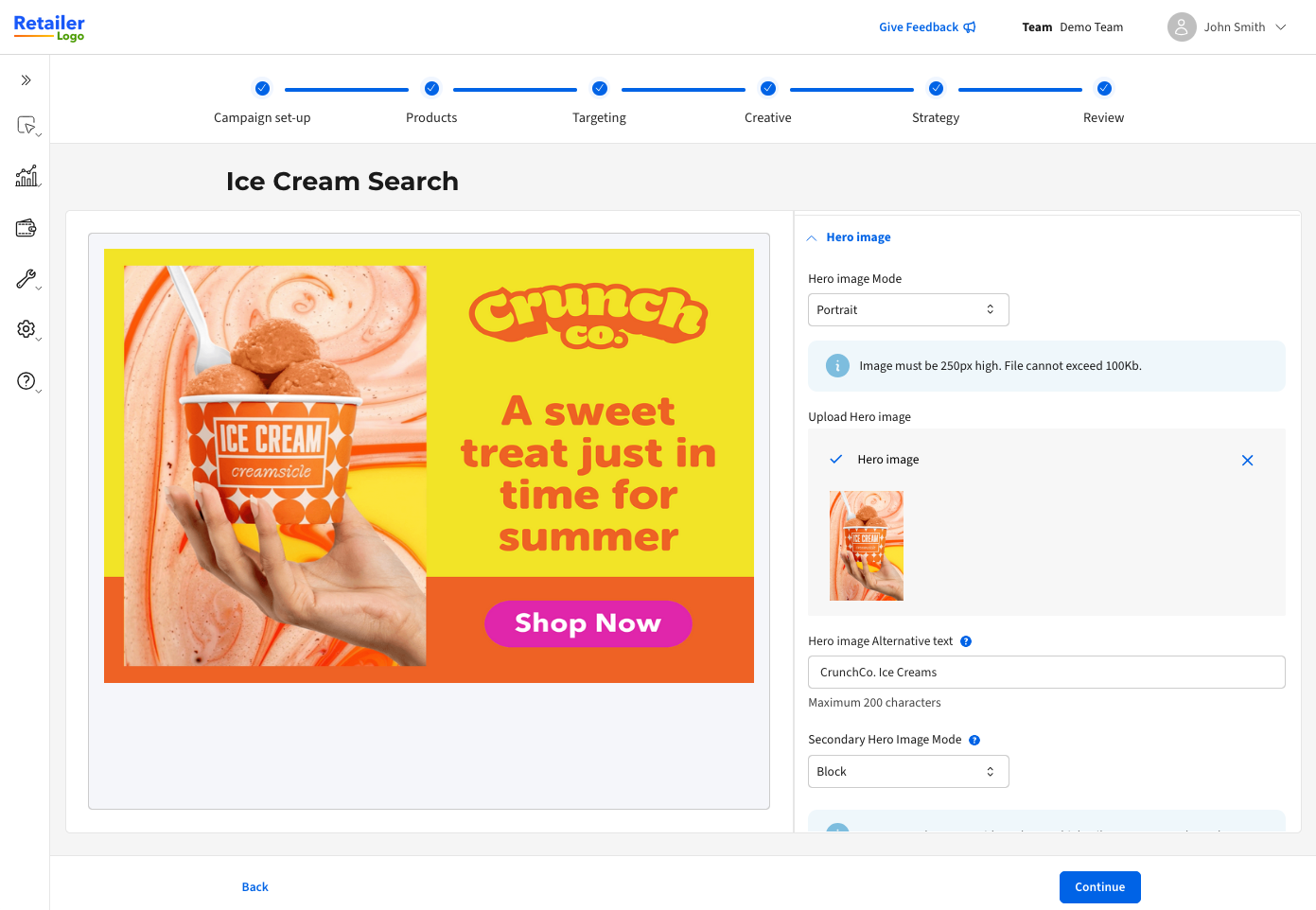
Task: Jump to the Strategy step checkmark
Action: [x=936, y=89]
